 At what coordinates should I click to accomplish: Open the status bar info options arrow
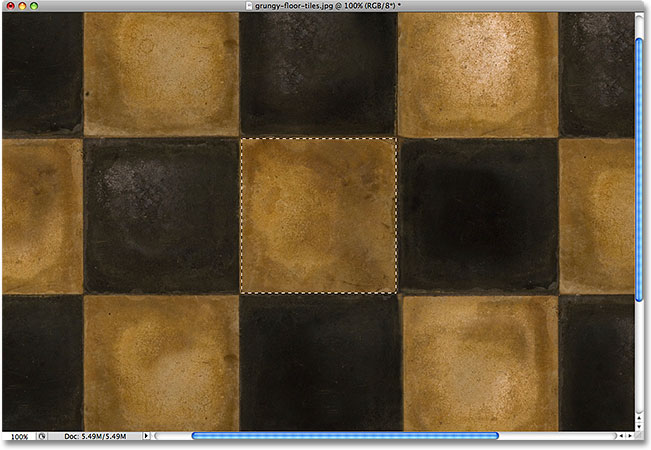(x=148, y=437)
